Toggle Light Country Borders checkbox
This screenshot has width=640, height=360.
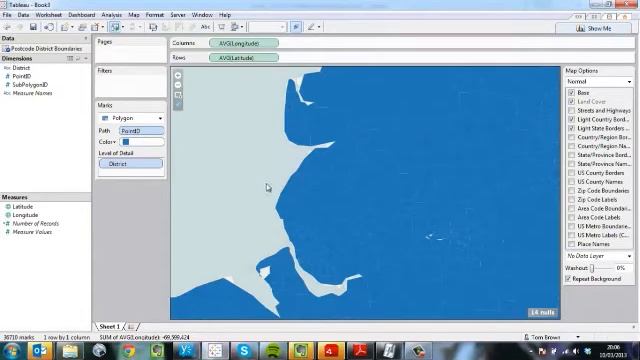pos(571,120)
